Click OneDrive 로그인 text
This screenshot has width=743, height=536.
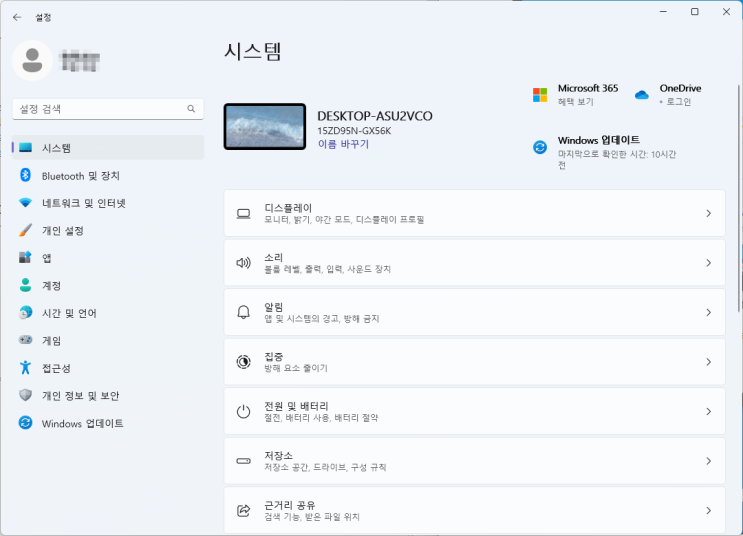[679, 102]
